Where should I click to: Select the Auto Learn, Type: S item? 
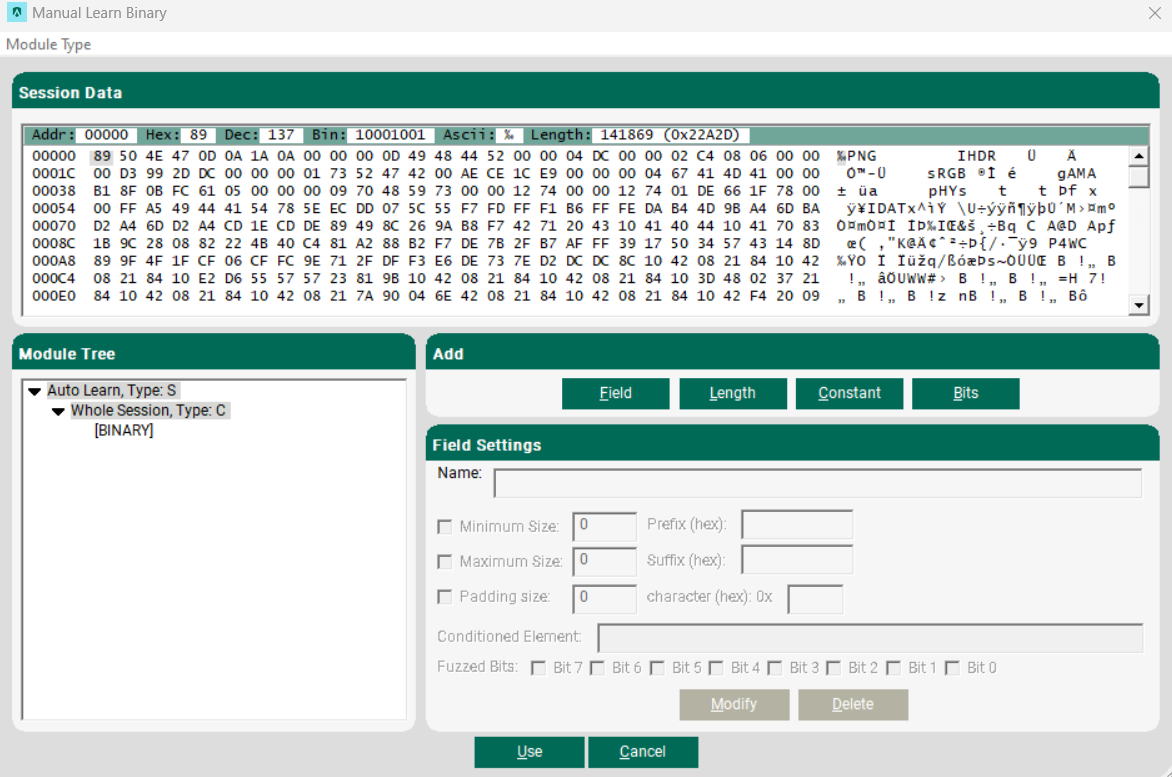pyautogui.click(x=112, y=390)
